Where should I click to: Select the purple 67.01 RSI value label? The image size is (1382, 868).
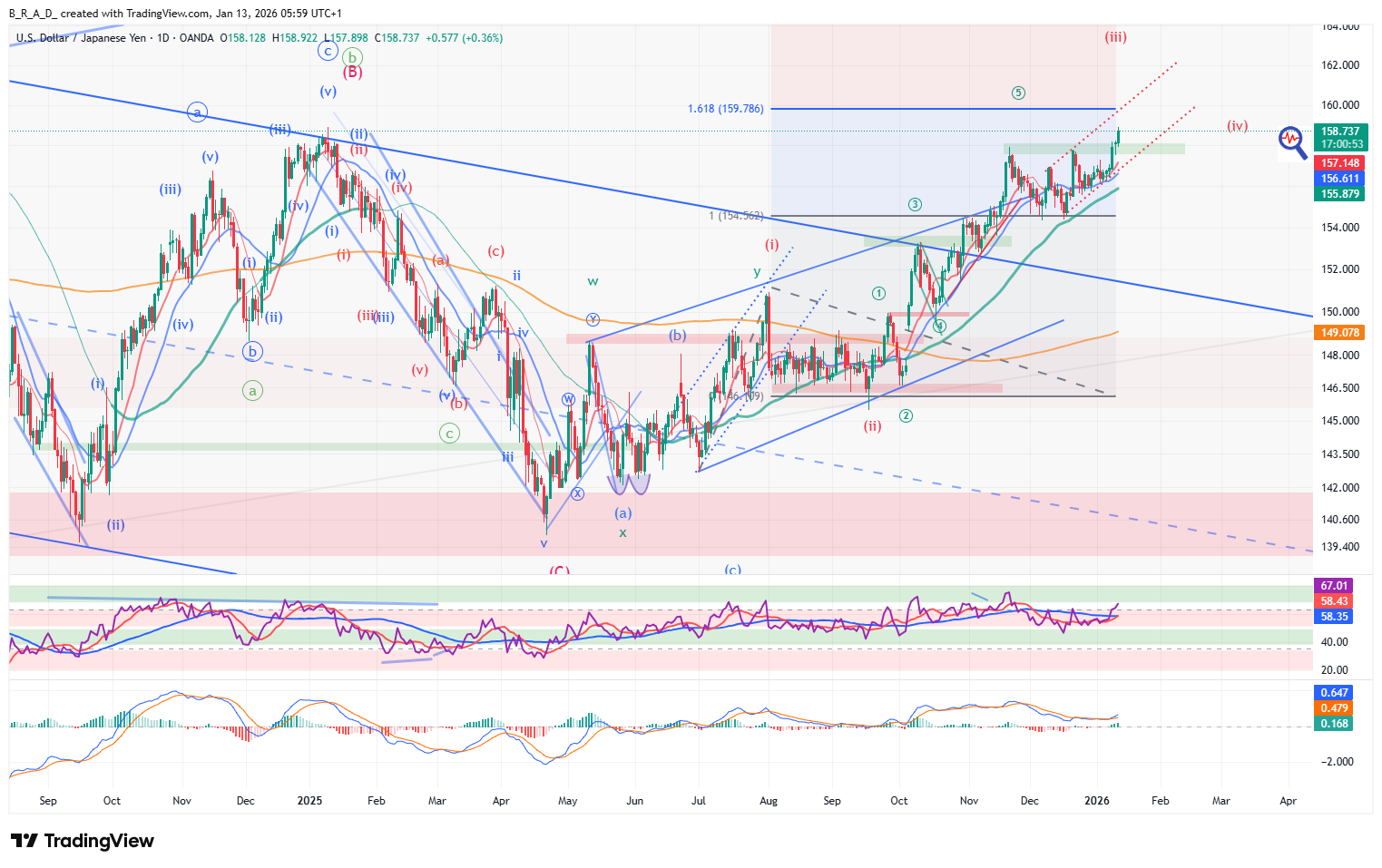tap(1334, 586)
